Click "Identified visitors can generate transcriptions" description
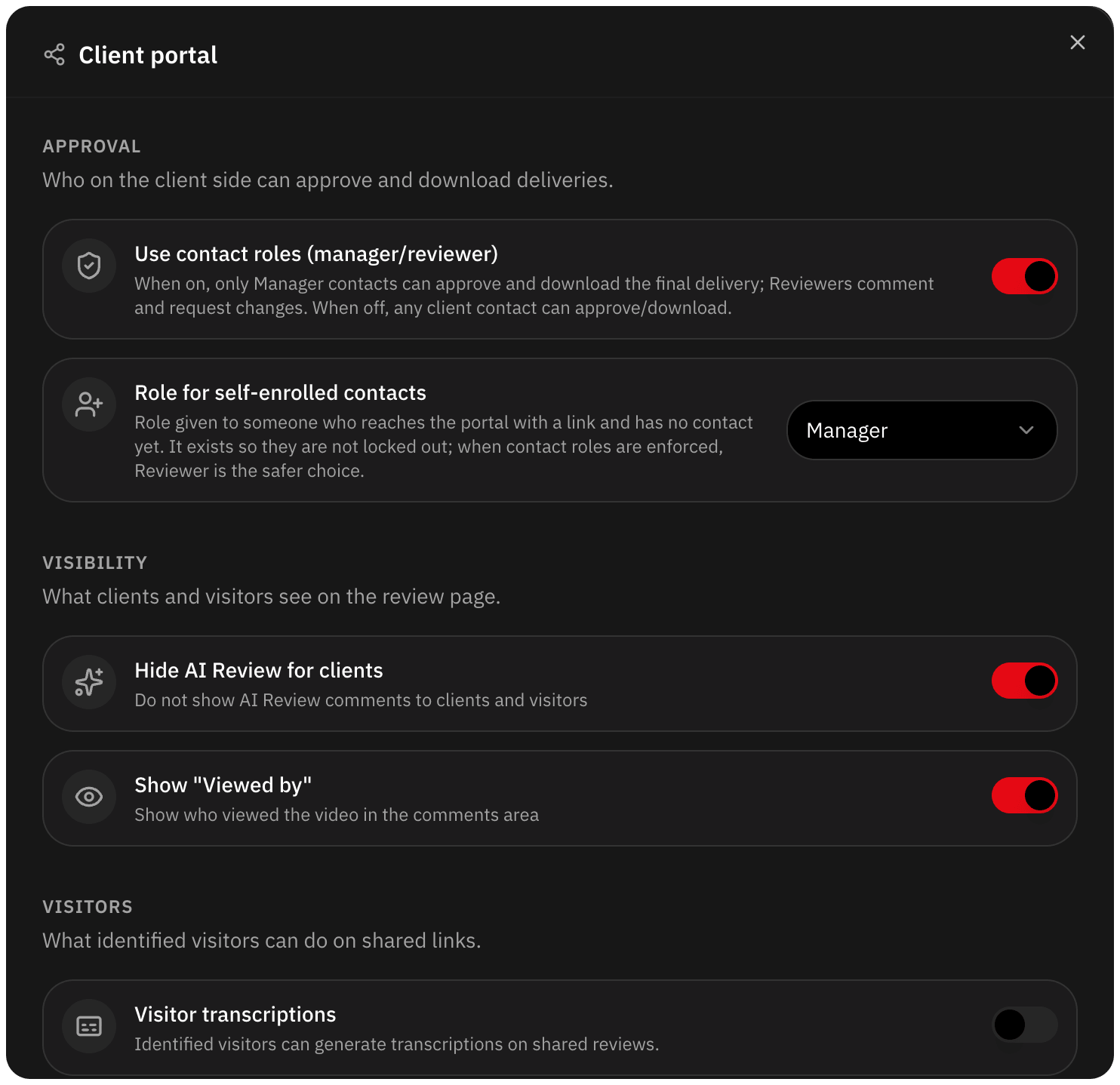Screen dimensions: 1120x1085 pyautogui.click(x=397, y=1044)
